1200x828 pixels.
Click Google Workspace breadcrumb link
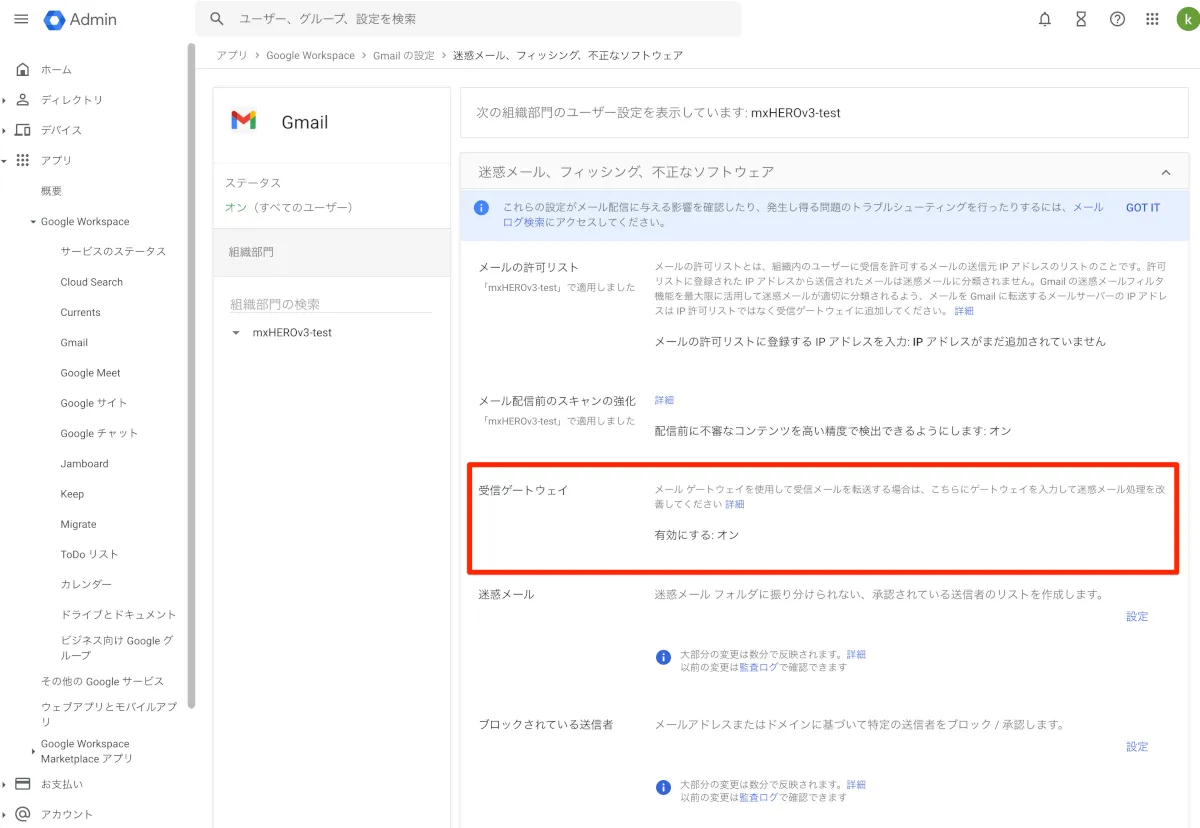[x=310, y=55]
